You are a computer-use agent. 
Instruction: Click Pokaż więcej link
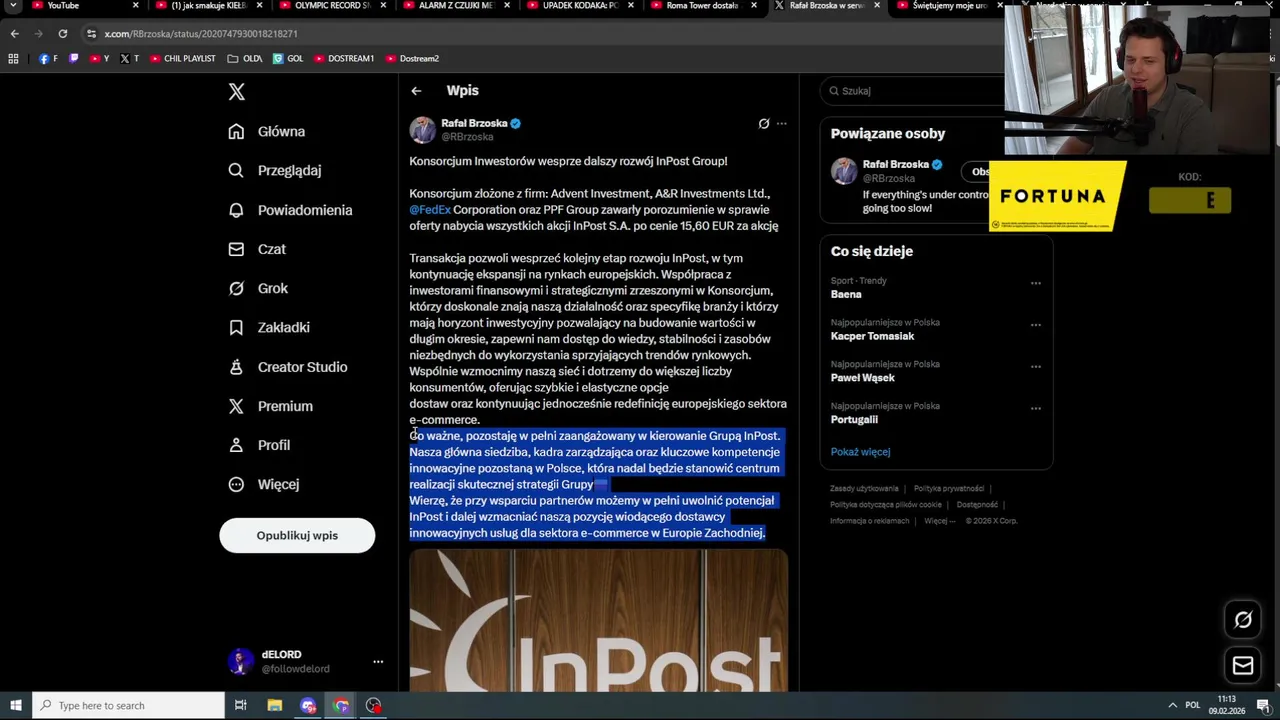point(860,452)
